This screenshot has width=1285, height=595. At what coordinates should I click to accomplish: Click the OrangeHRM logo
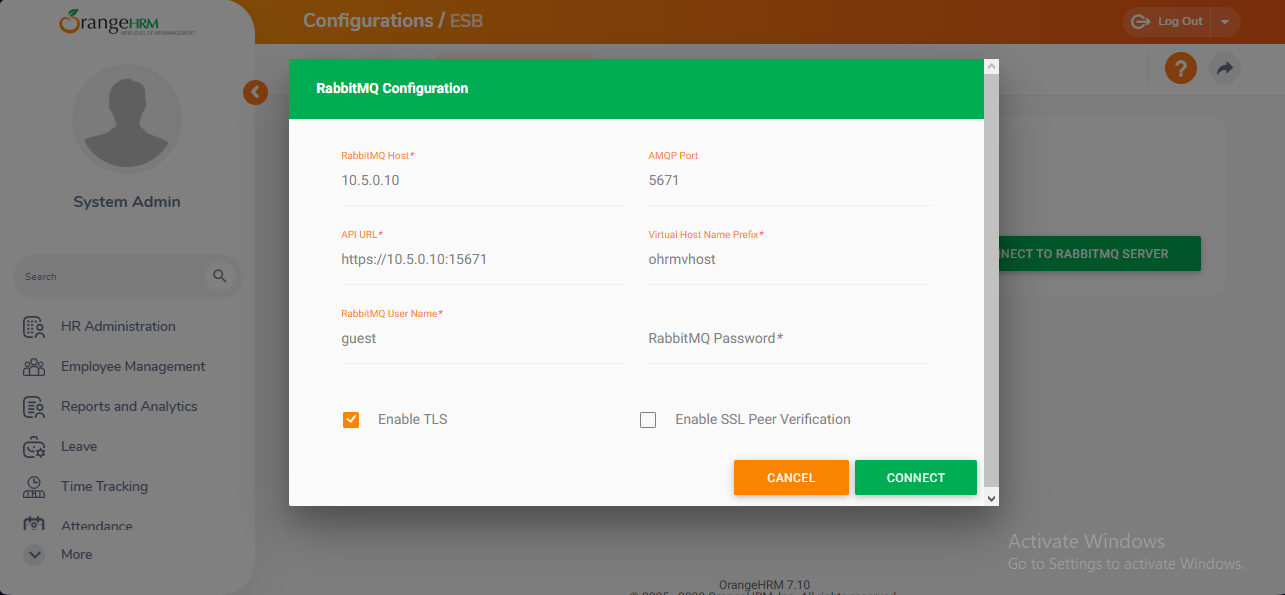coord(127,22)
